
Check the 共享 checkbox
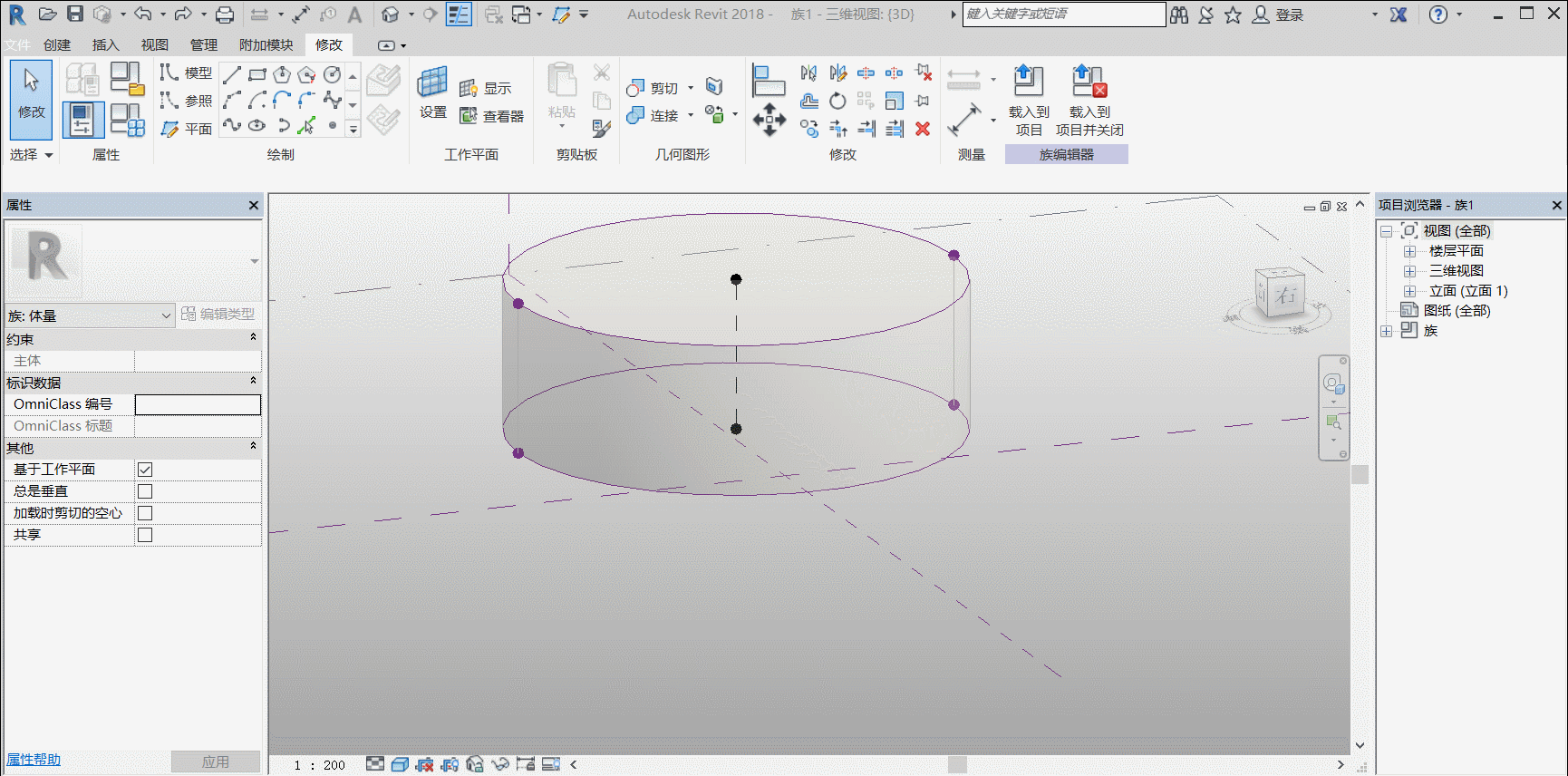[x=145, y=535]
